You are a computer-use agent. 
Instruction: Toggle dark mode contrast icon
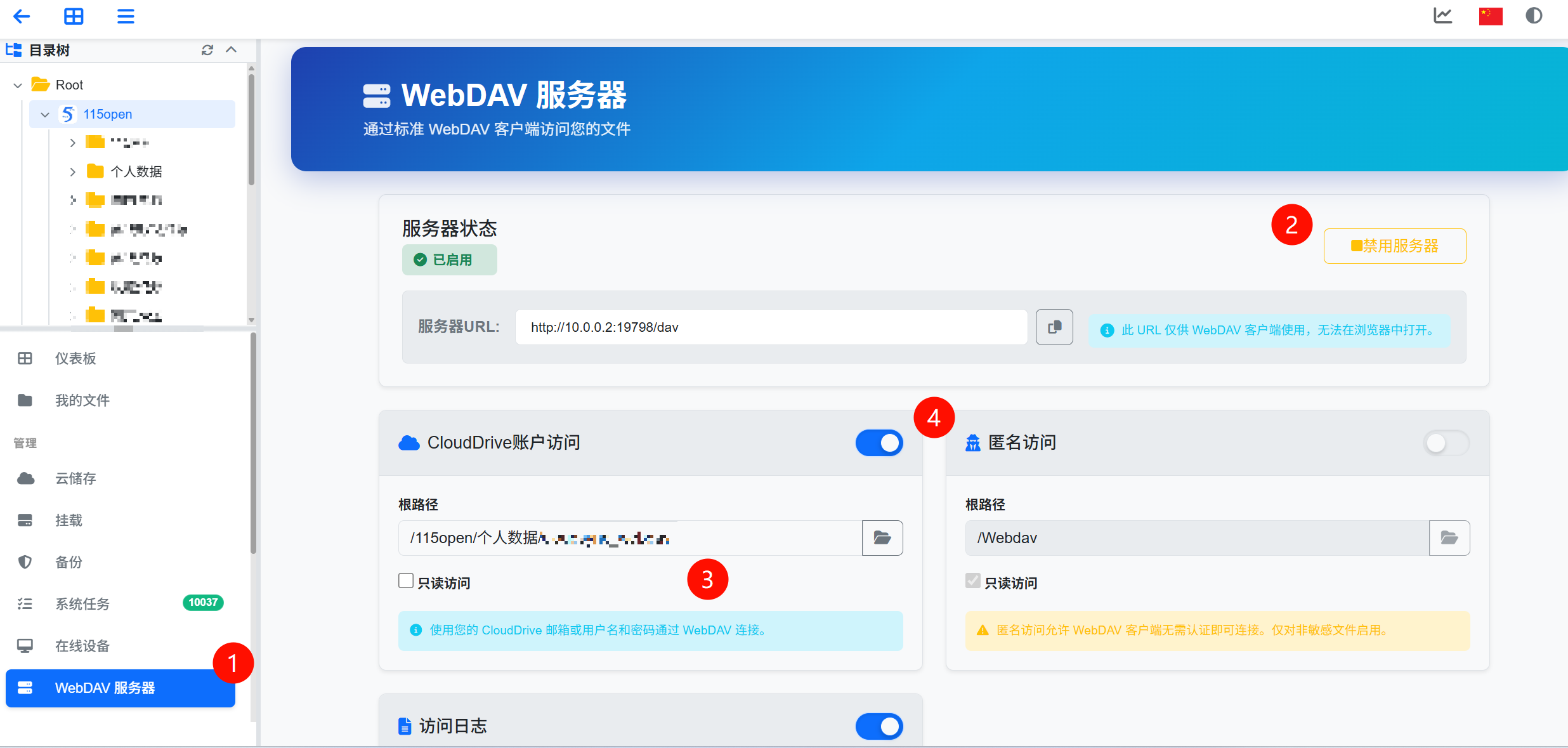pos(1534,16)
